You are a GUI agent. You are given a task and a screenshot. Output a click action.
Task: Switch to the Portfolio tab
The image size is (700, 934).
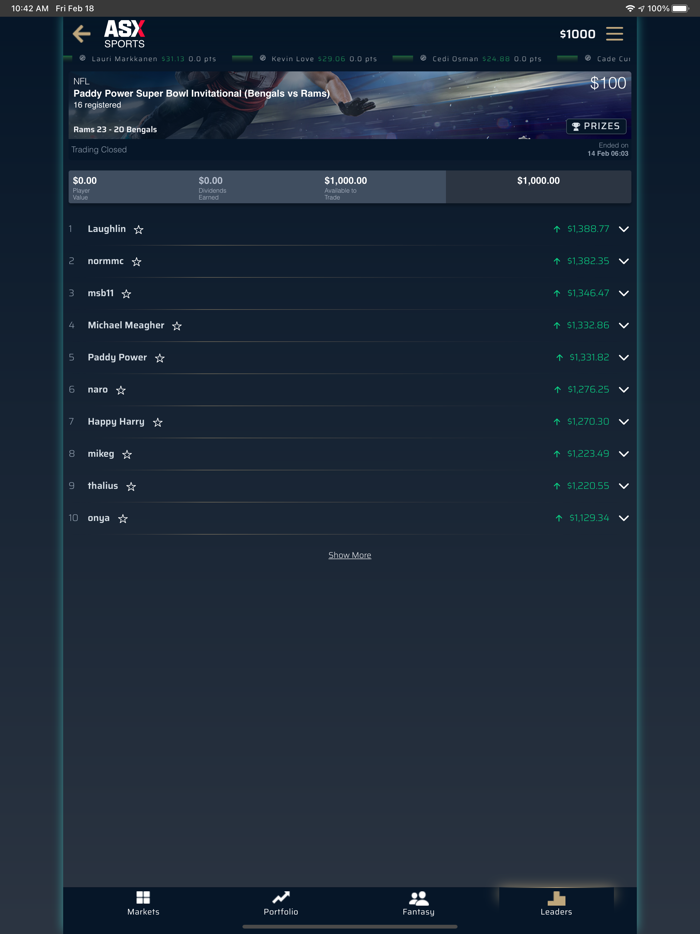tap(281, 903)
